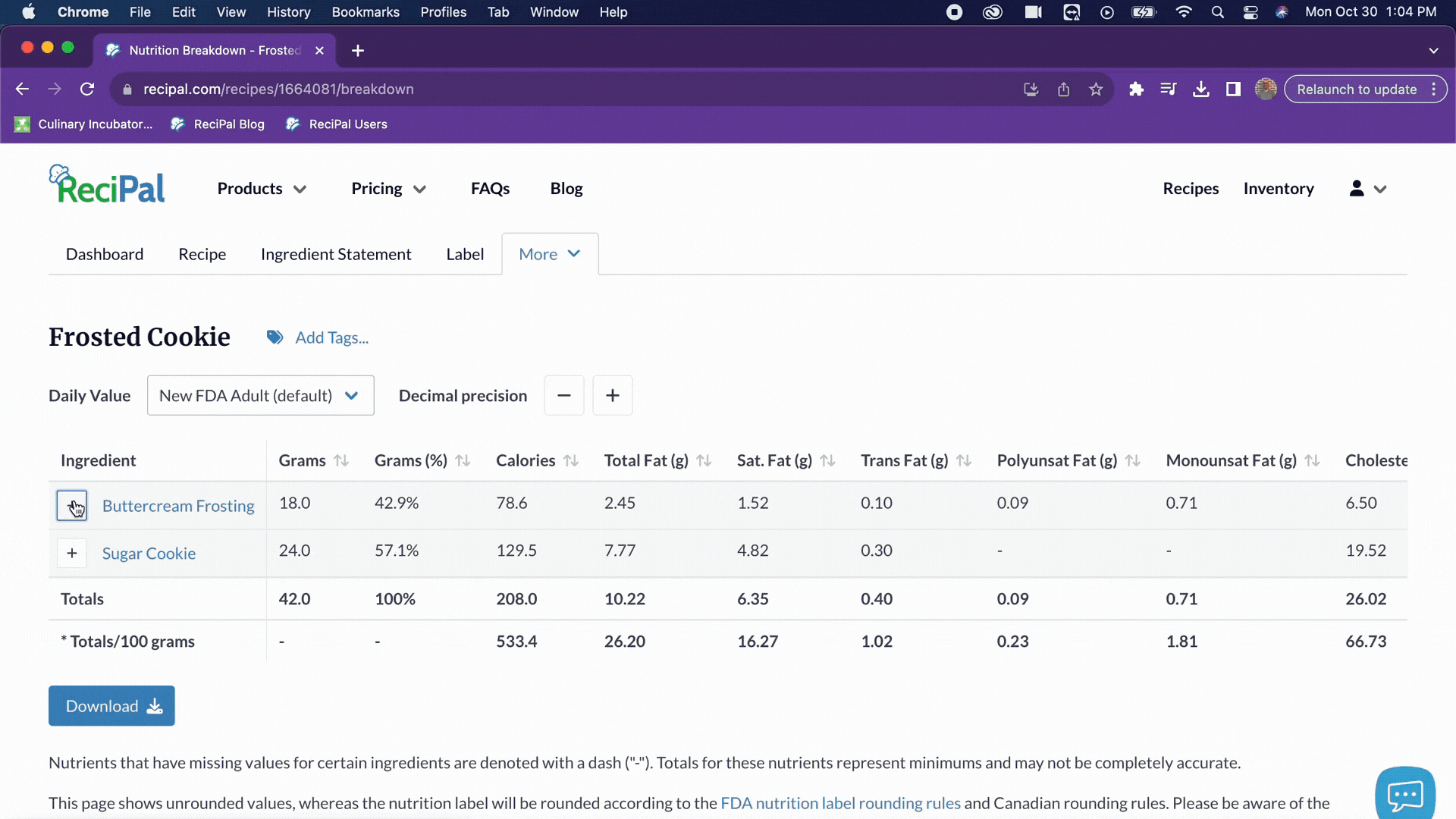Decrease decimal precision with minus button
Viewport: 1456px width, 819px height.
563,396
